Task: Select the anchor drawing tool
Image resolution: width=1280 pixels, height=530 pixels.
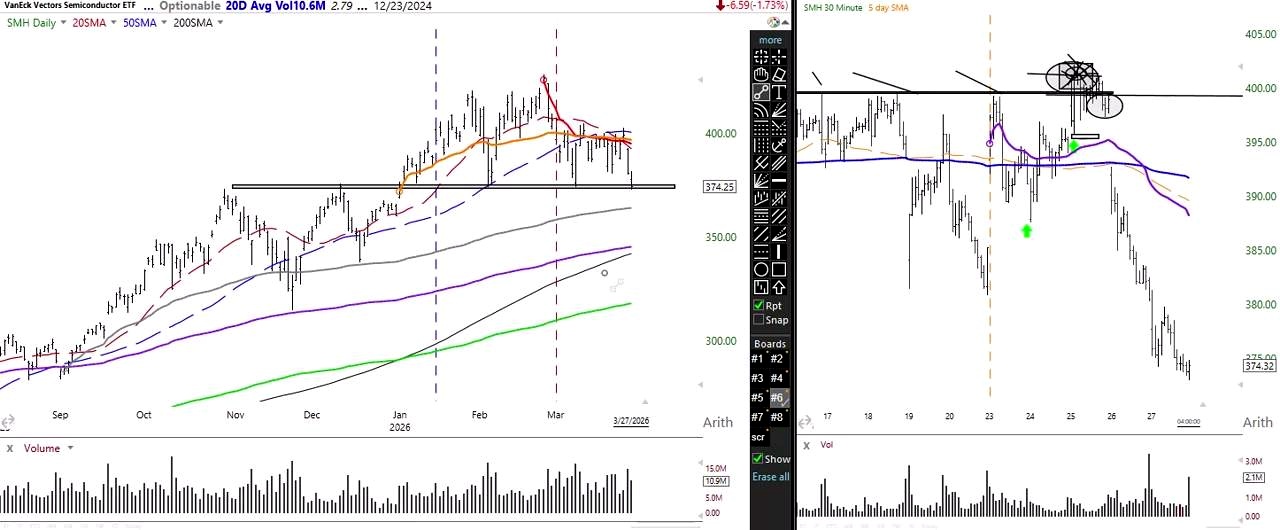Action: click(778, 145)
